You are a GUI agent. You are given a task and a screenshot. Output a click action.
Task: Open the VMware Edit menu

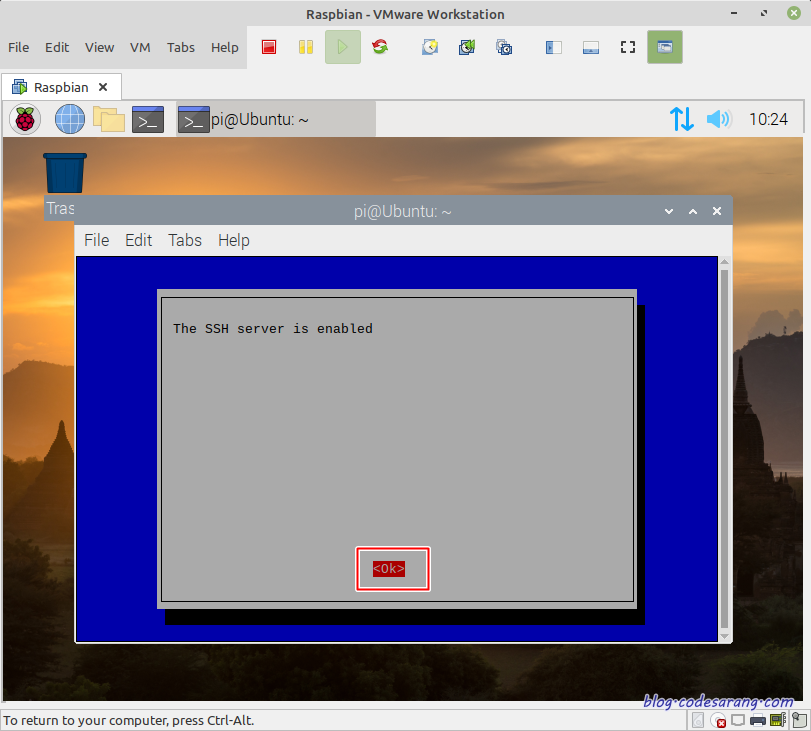(57, 48)
